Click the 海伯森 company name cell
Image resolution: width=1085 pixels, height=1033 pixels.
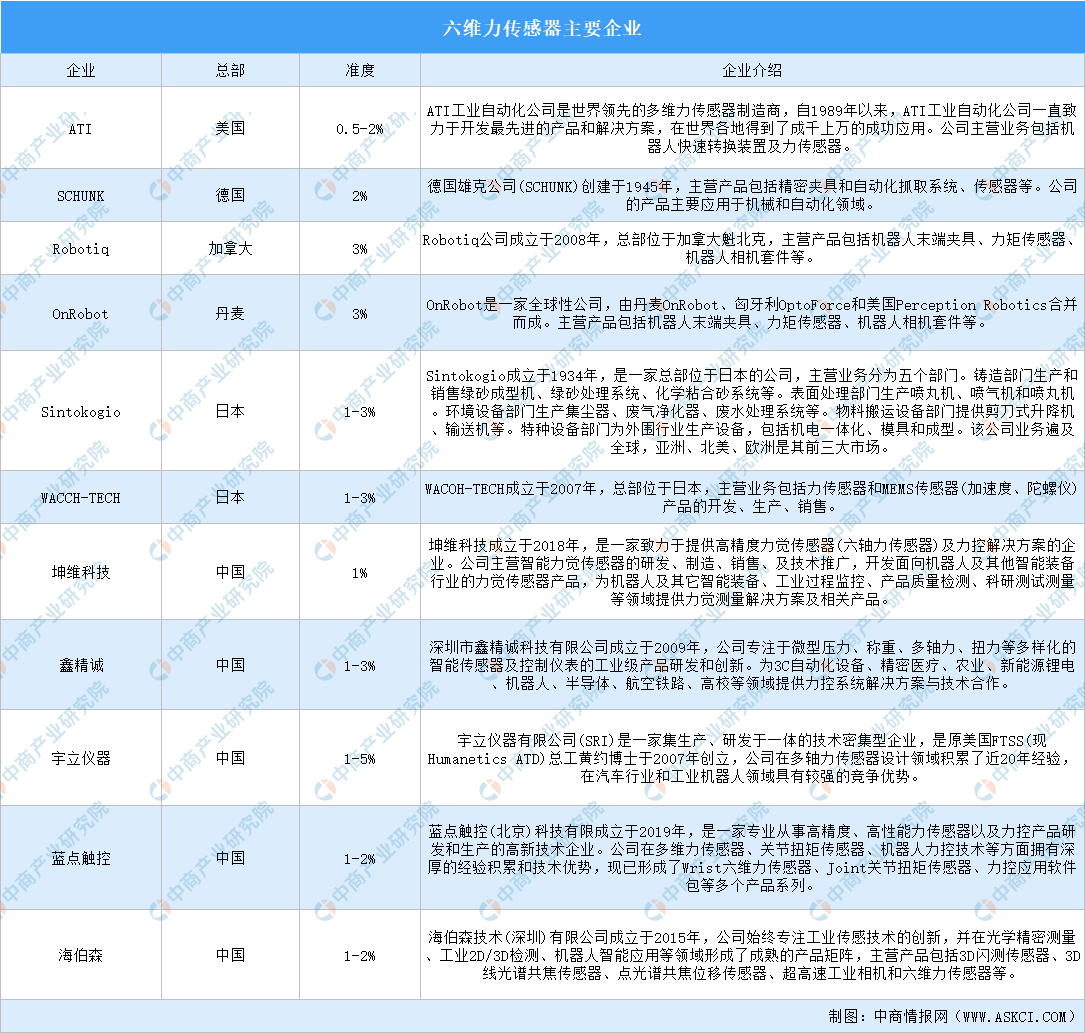click(x=81, y=955)
